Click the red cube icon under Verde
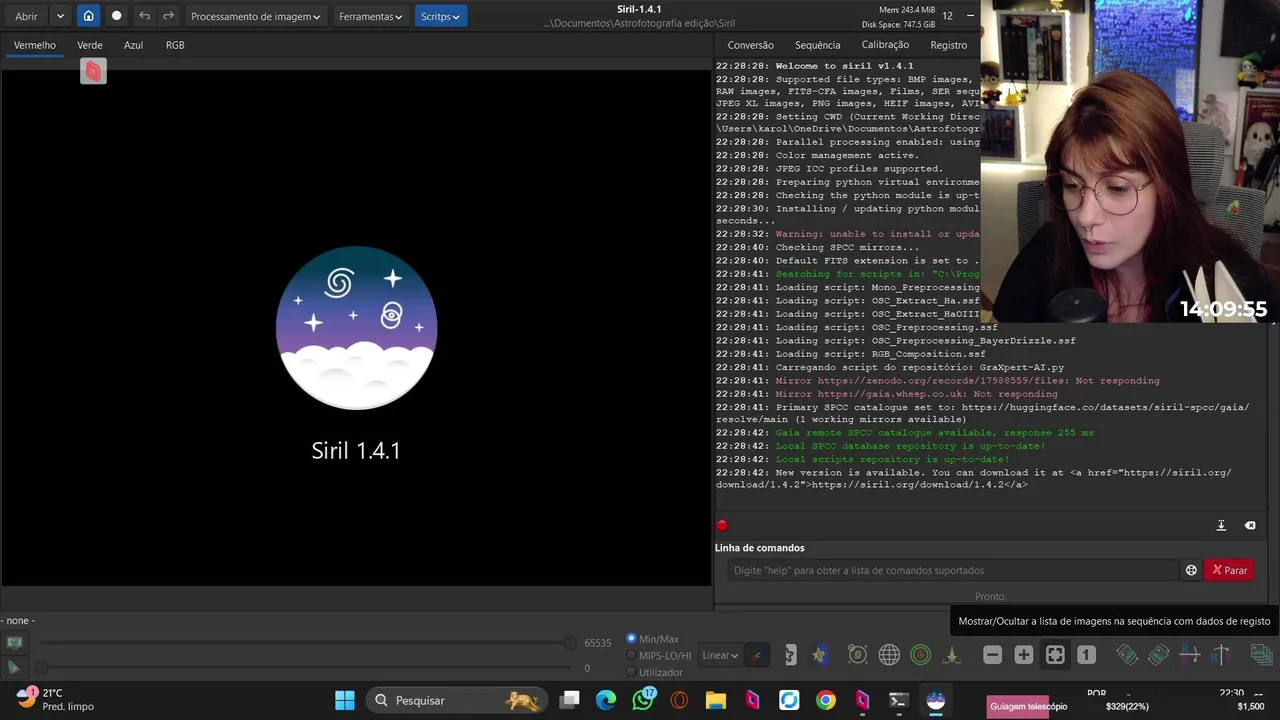Image resolution: width=1280 pixels, height=720 pixels. (x=93, y=71)
